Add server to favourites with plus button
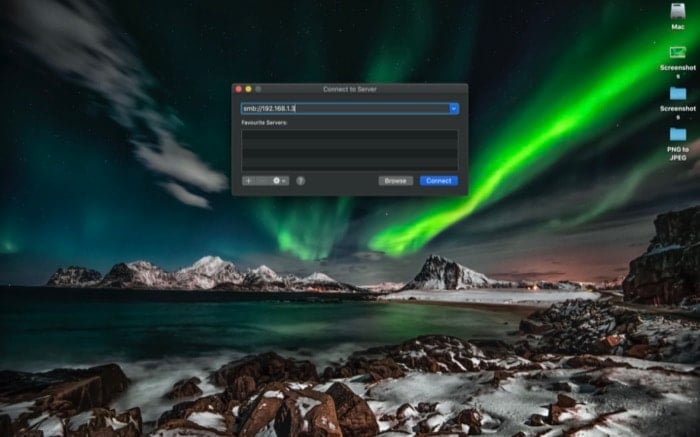This screenshot has height=437, width=700. [249, 181]
